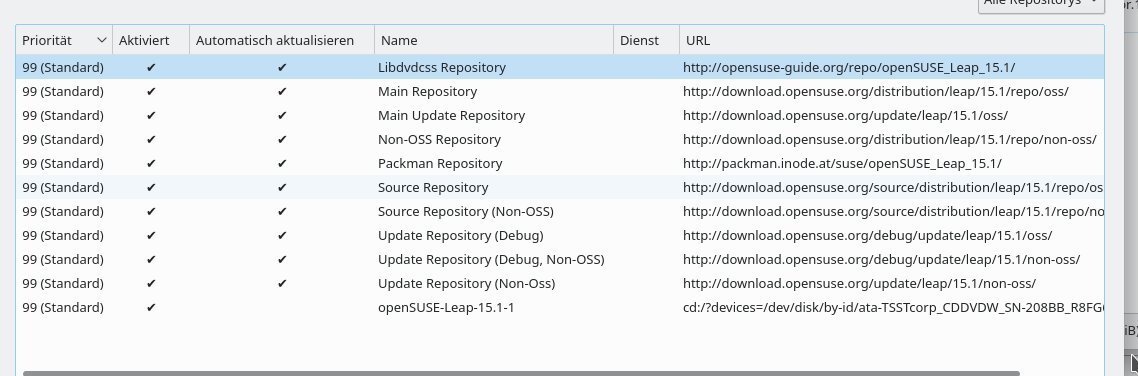Image resolution: width=1138 pixels, height=376 pixels.
Task: Toggle Aktiviert for Packman Repository
Action: tap(151, 163)
